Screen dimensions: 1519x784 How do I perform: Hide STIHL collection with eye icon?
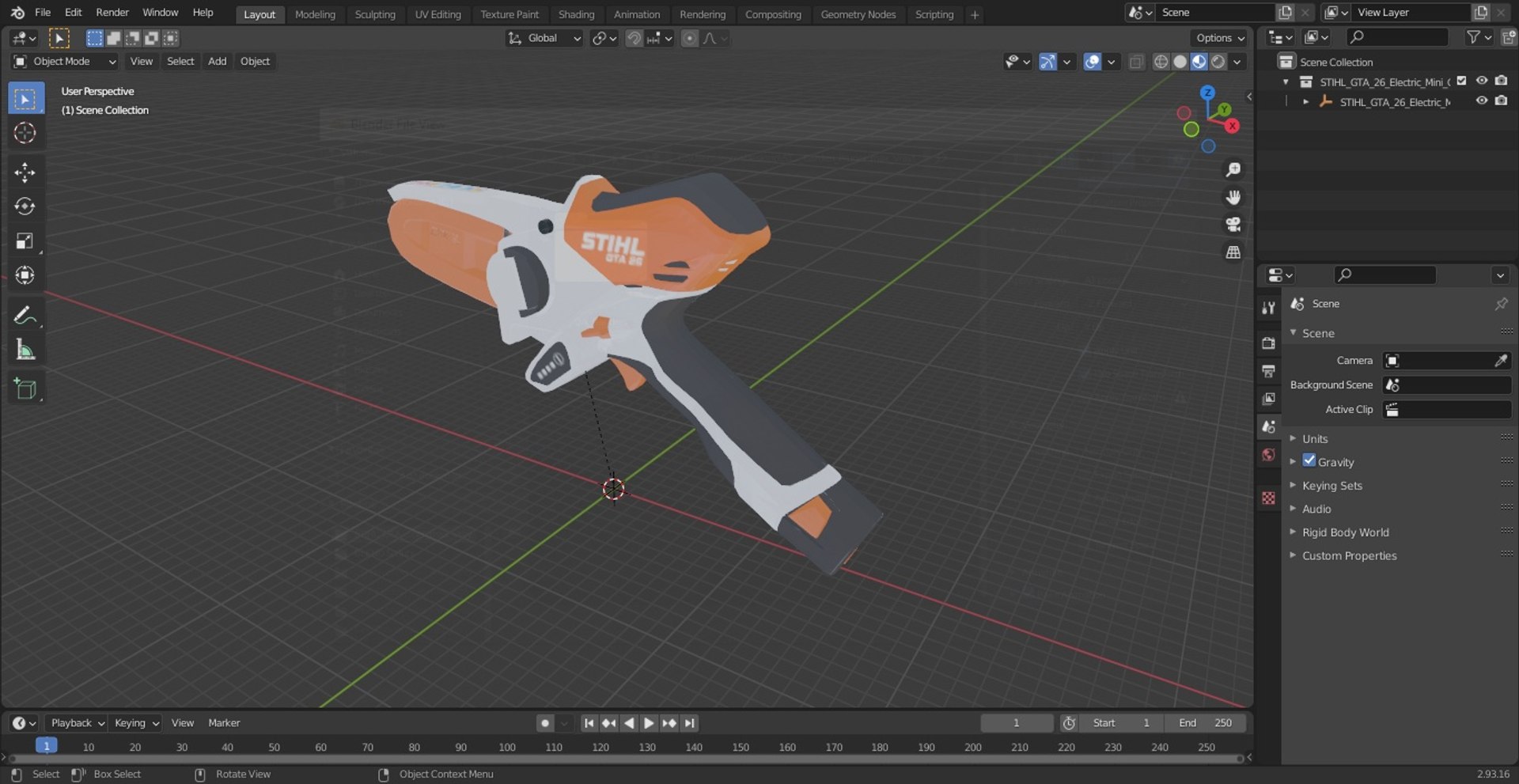pyautogui.click(x=1482, y=81)
